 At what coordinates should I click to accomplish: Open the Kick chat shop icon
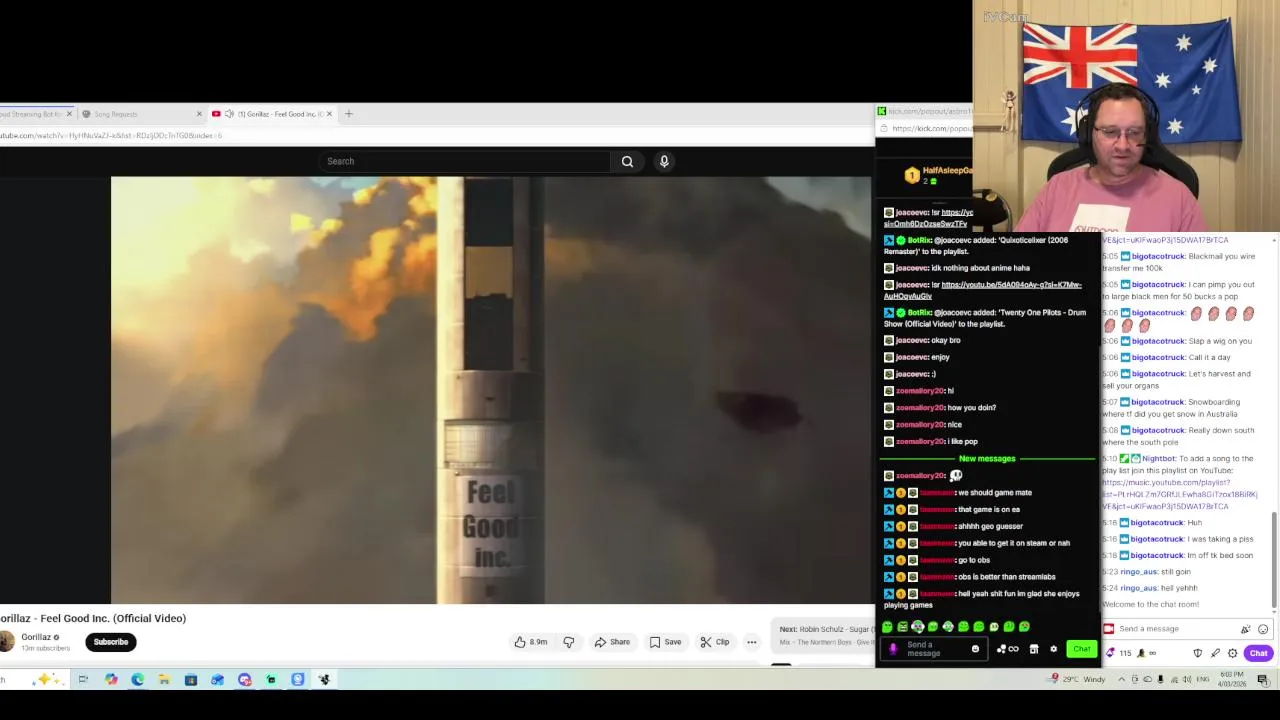pyautogui.click(x=1034, y=649)
